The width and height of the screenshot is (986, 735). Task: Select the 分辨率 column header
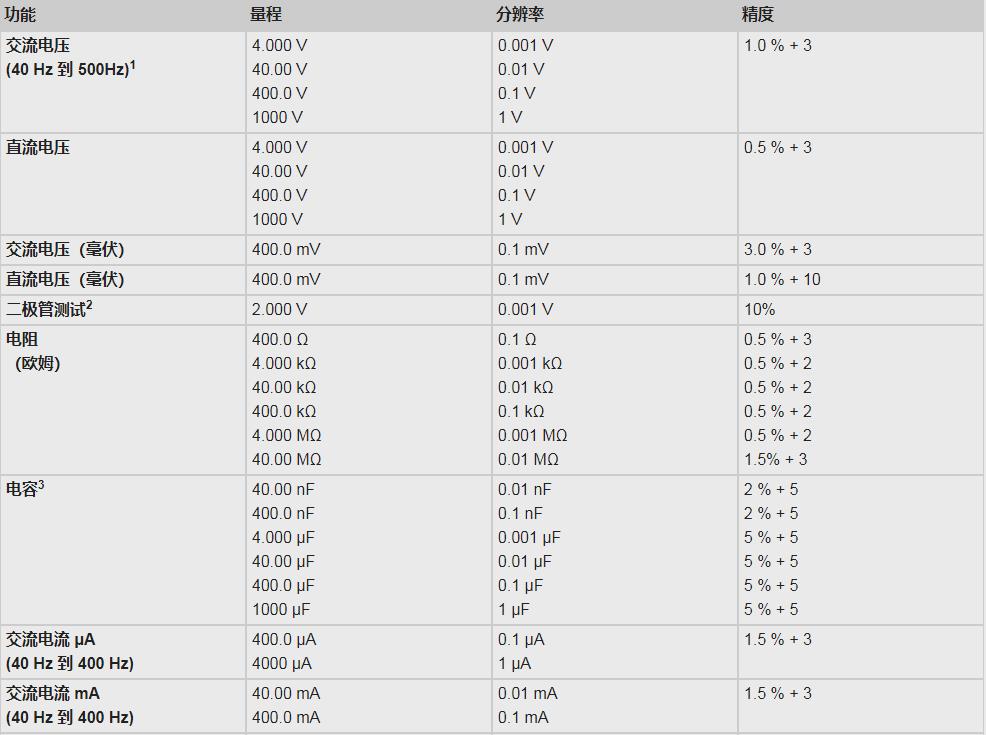coord(520,15)
